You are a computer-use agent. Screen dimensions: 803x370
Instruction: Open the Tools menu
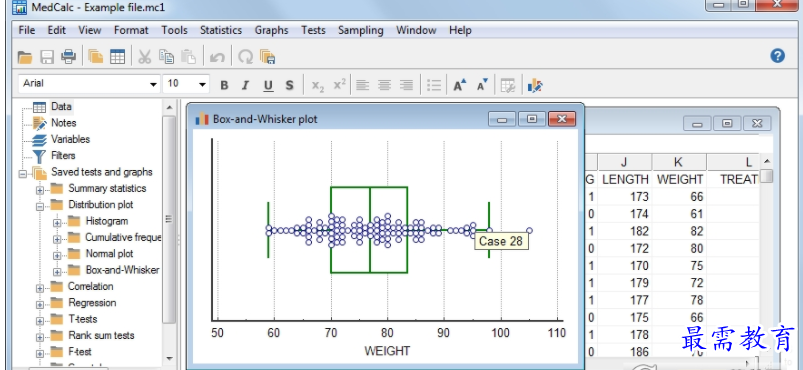pyautogui.click(x=174, y=30)
